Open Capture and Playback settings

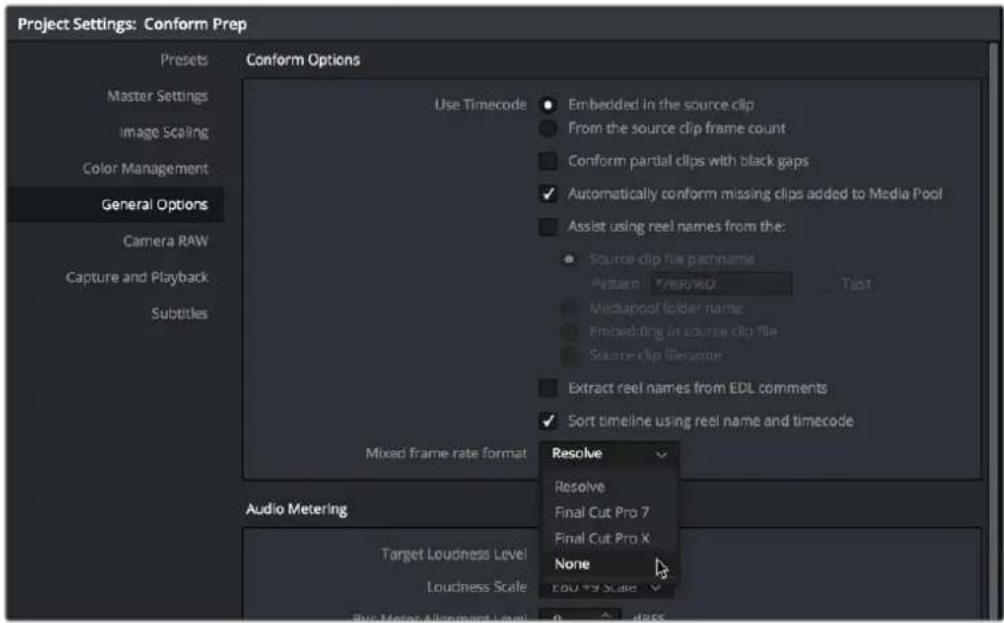(x=137, y=277)
